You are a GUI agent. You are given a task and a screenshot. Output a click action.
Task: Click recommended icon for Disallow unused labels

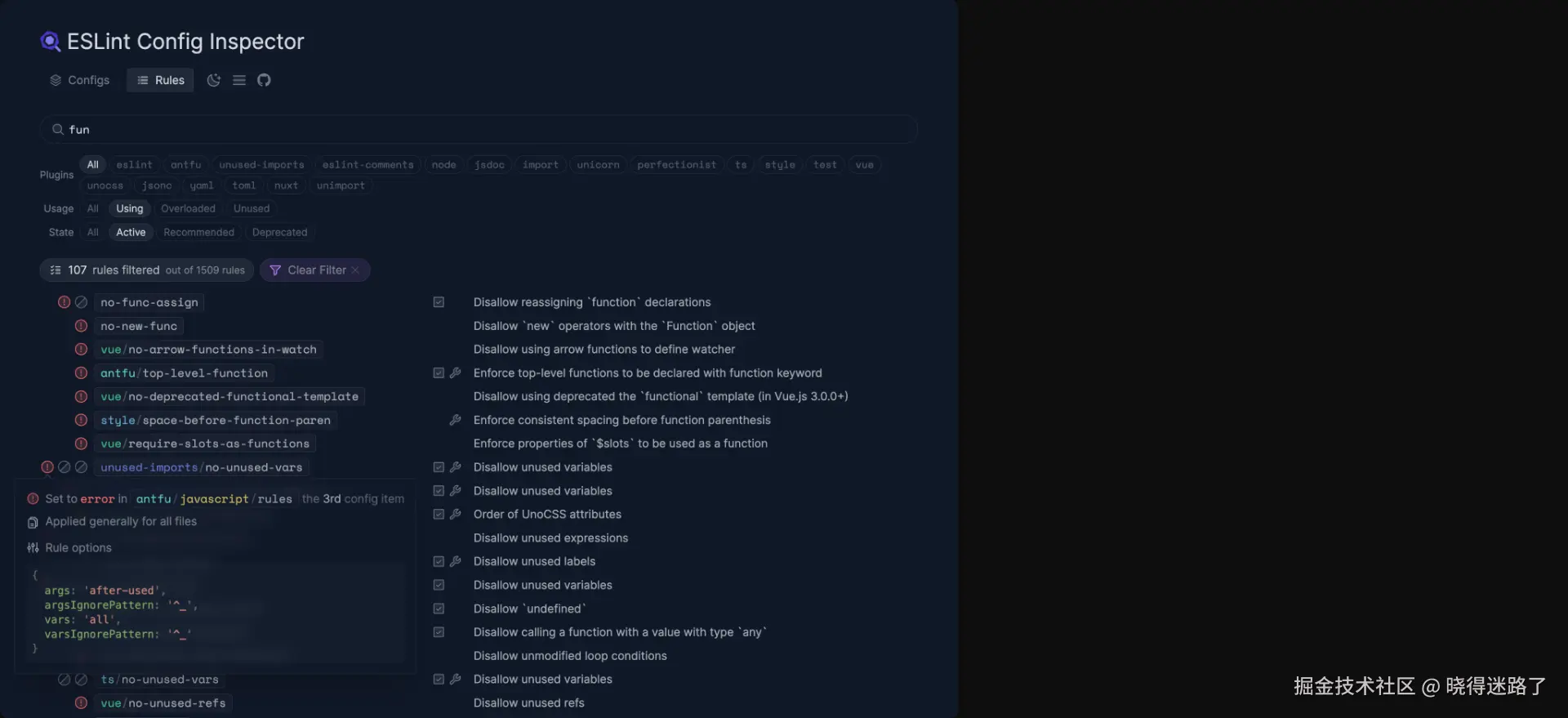tap(439, 561)
